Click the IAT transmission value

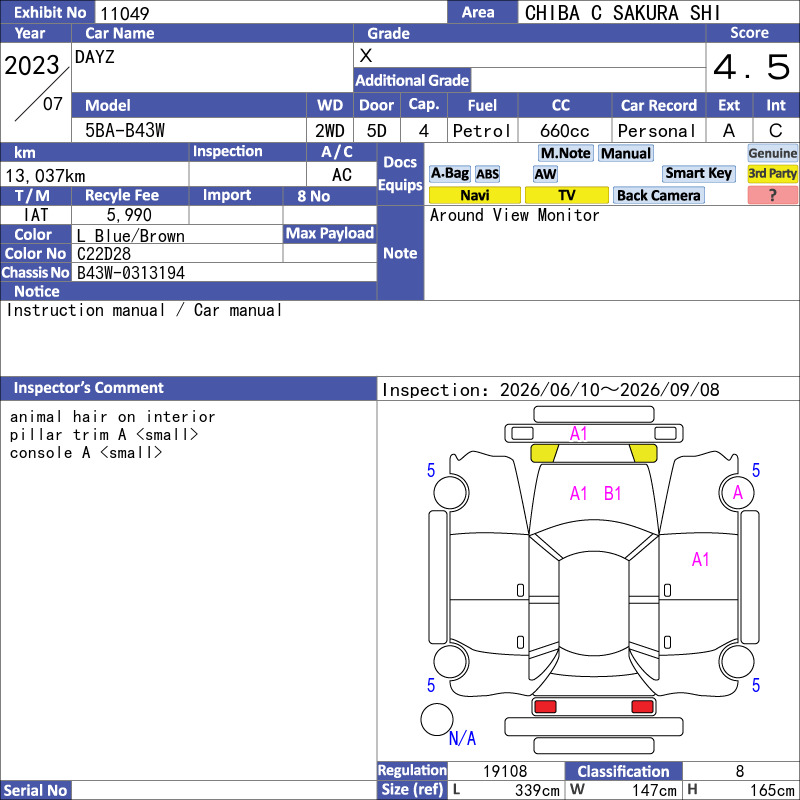click(36, 215)
